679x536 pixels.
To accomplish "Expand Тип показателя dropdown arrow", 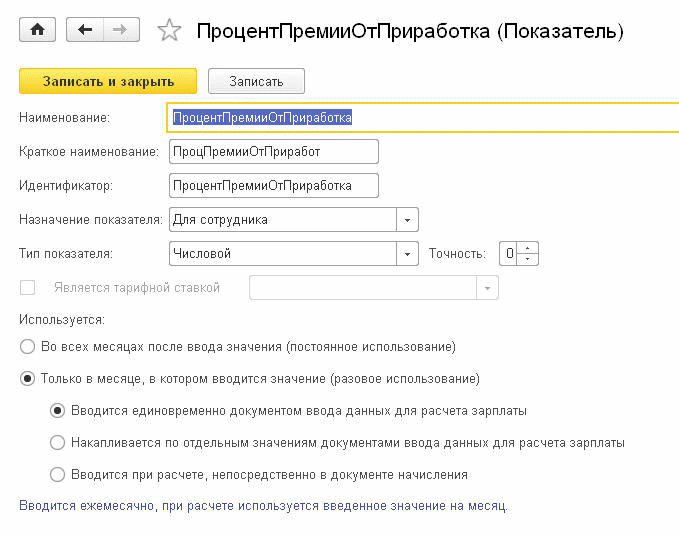I will click(x=407, y=254).
